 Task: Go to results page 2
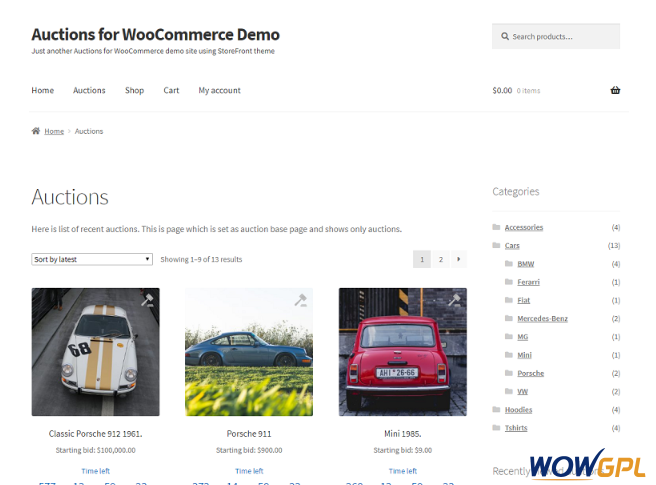pos(441,259)
